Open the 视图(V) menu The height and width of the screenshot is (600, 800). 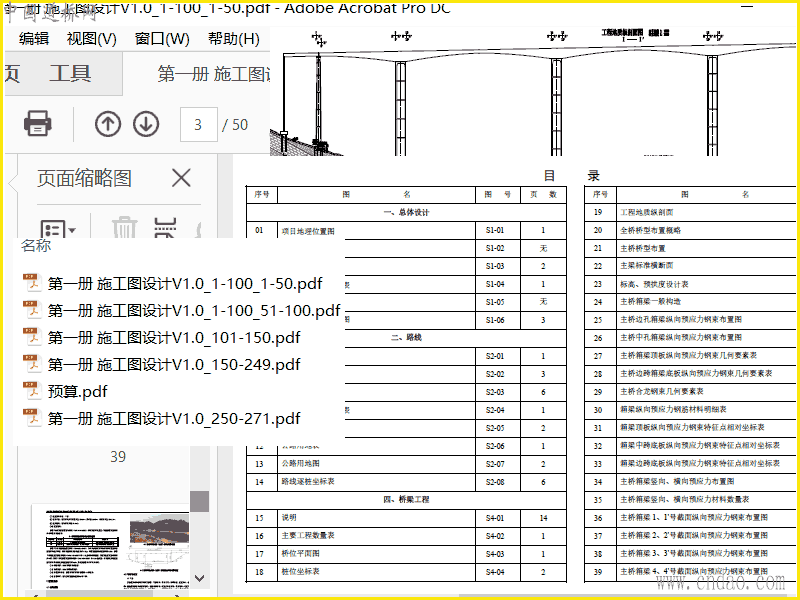(91, 39)
